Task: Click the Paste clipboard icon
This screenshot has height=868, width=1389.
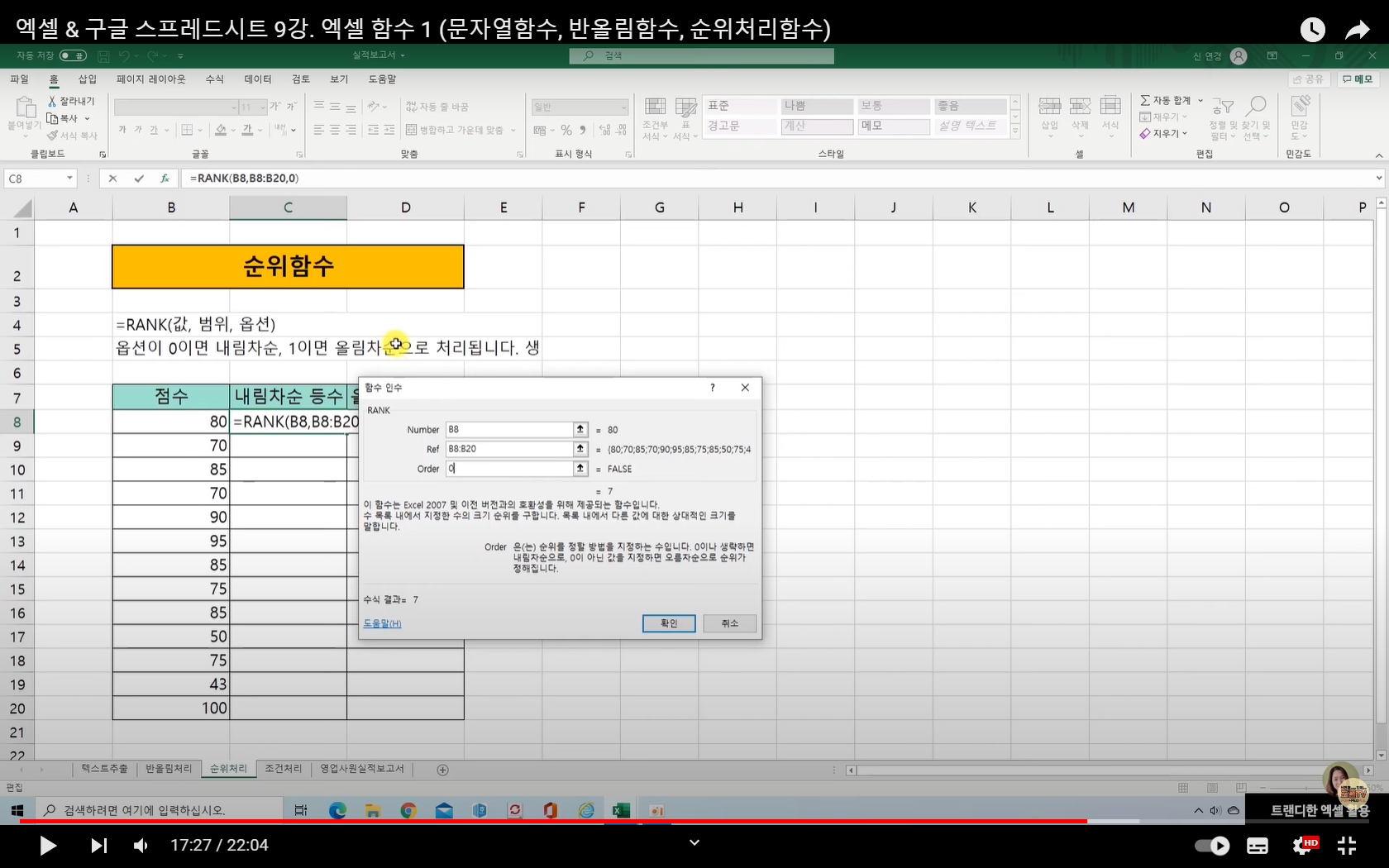Action: (x=25, y=107)
